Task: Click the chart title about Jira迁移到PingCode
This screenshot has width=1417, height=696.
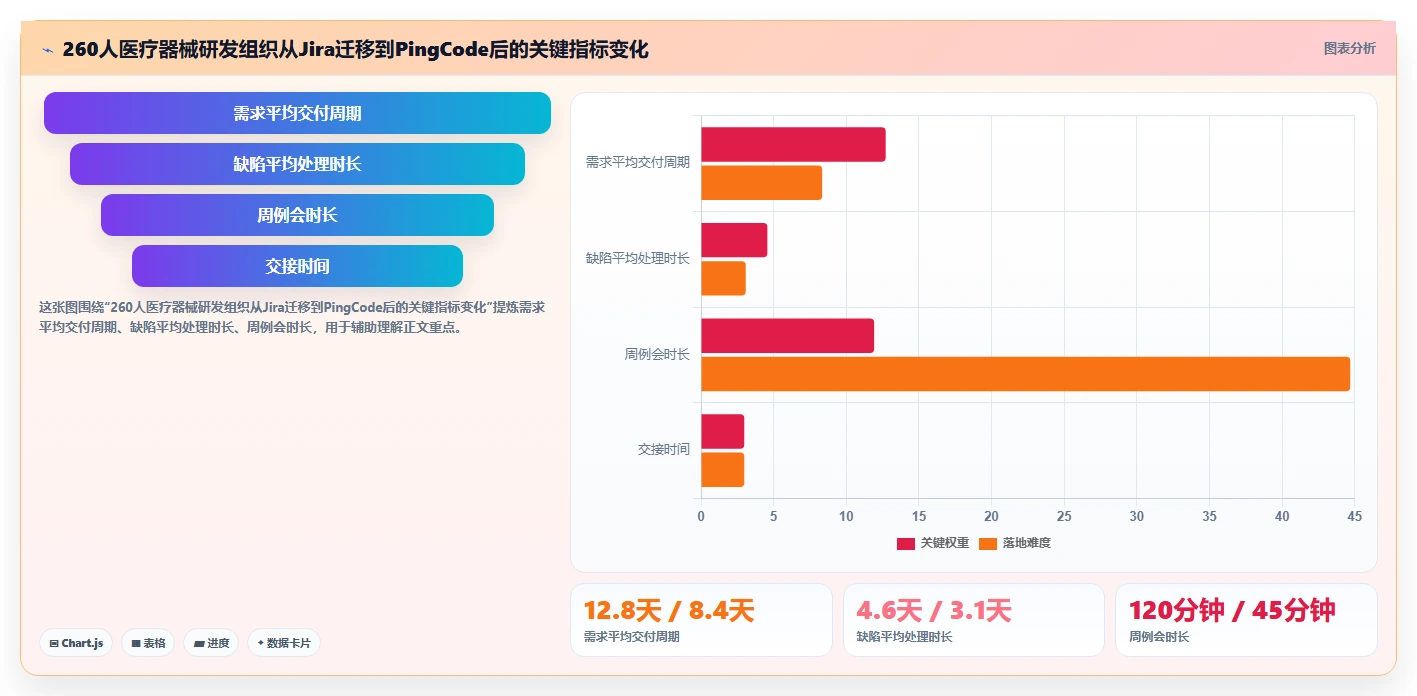Action: click(x=355, y=50)
